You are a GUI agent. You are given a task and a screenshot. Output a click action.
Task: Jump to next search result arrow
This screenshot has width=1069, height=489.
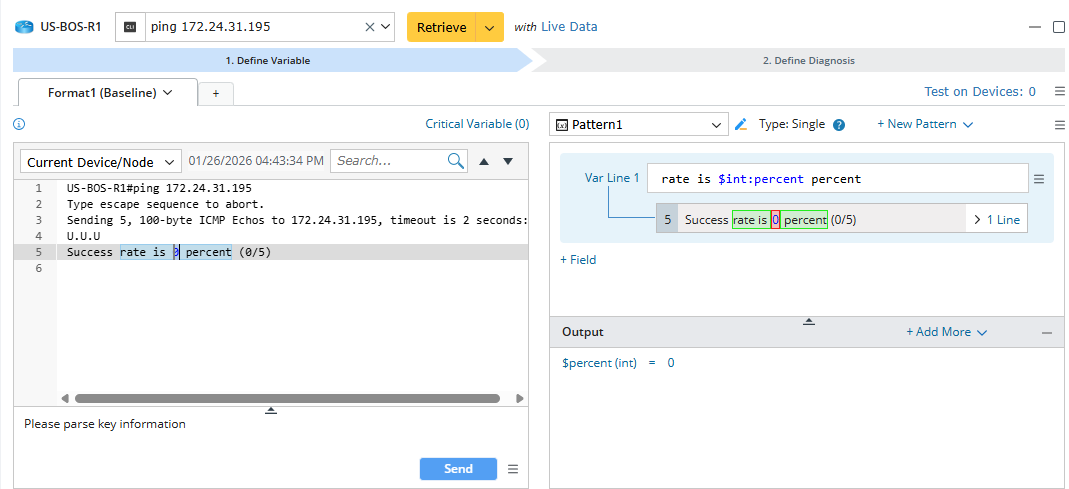point(508,161)
